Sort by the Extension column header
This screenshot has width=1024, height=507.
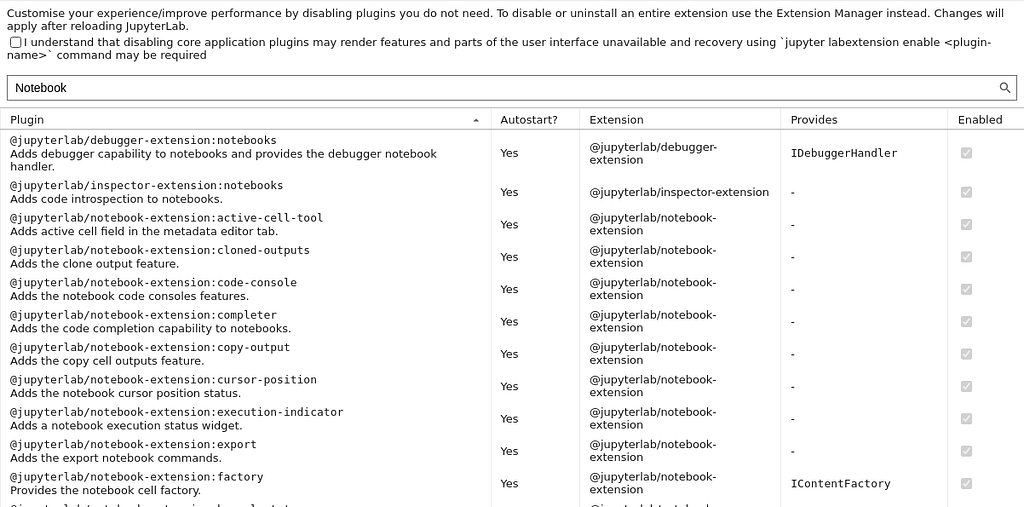pyautogui.click(x=616, y=120)
